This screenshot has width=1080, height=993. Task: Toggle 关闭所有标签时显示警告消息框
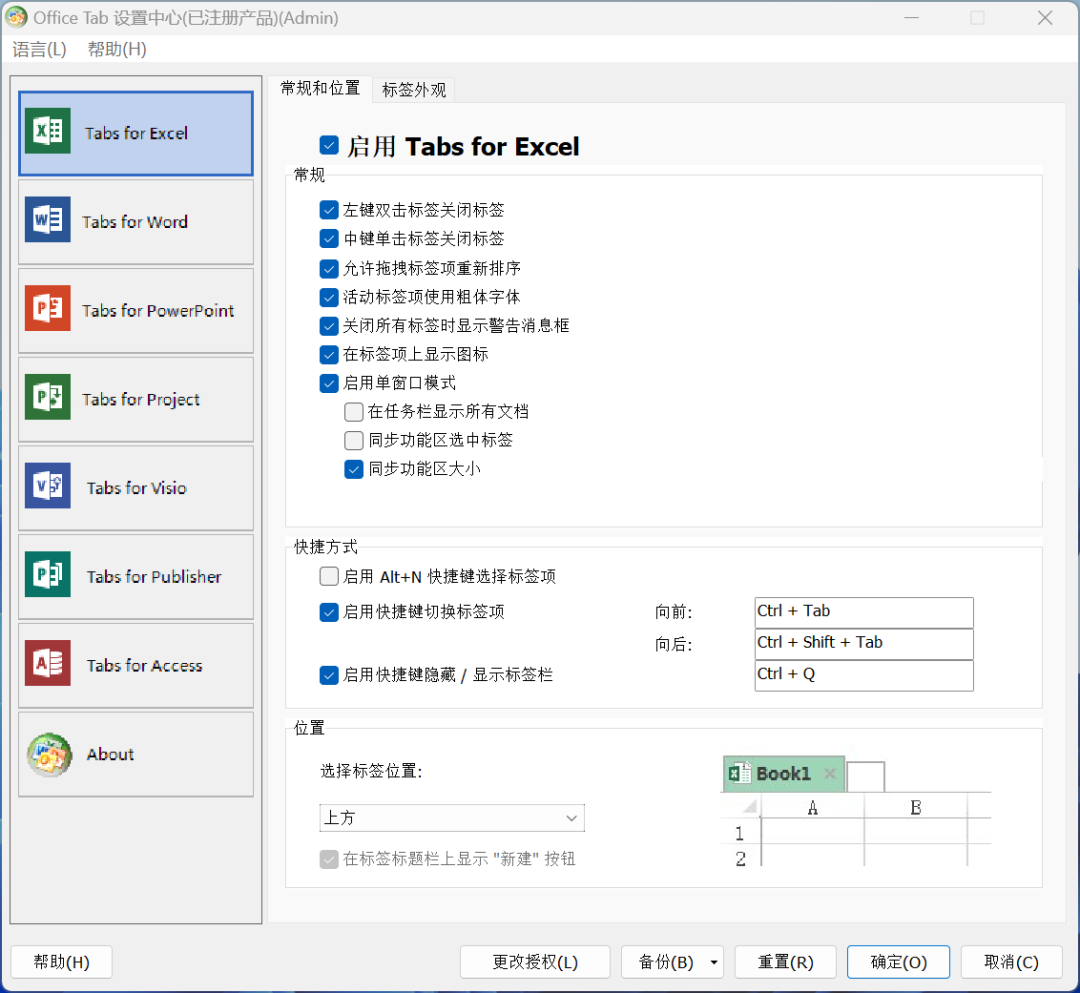click(x=329, y=326)
